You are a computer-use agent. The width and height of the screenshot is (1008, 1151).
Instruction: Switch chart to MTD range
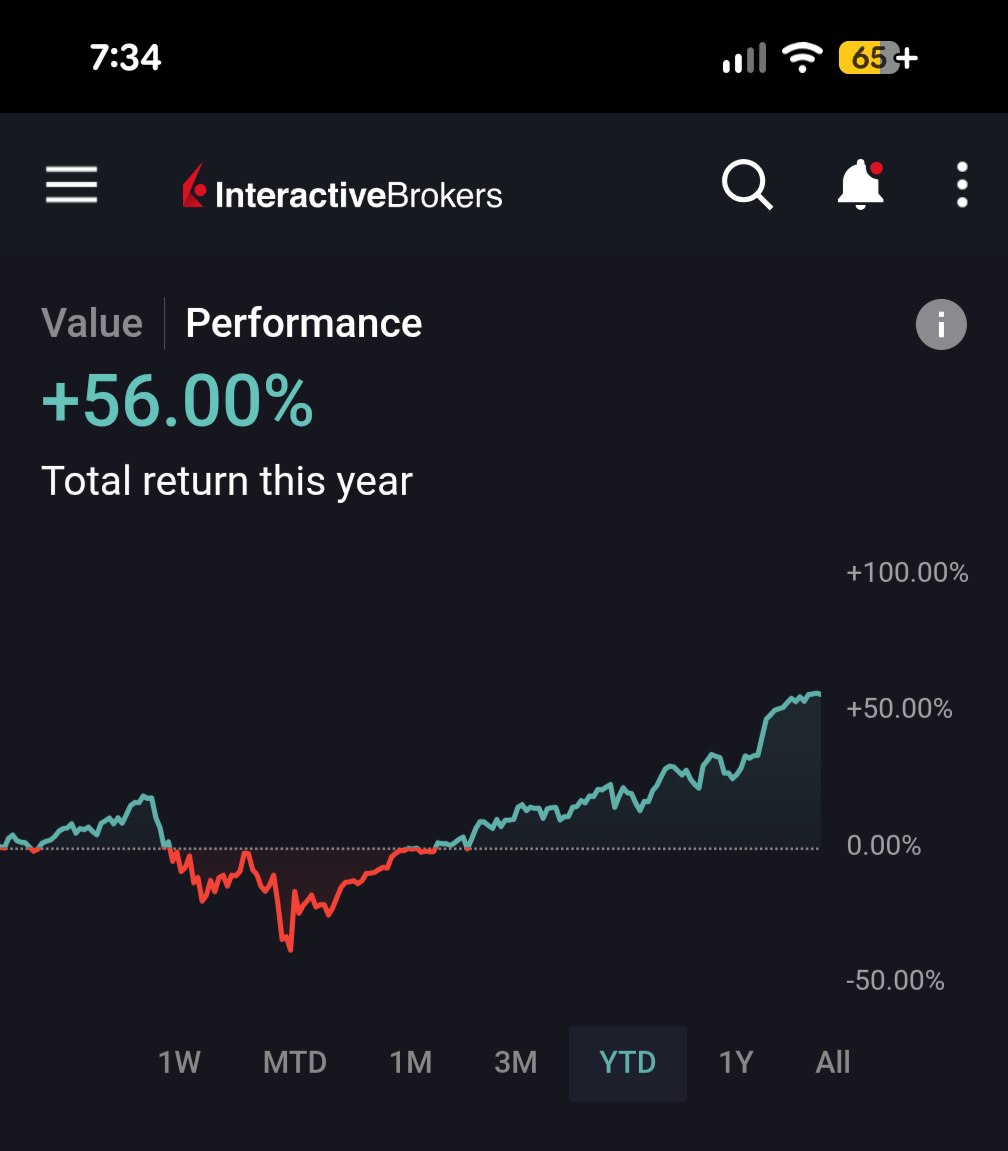295,1062
